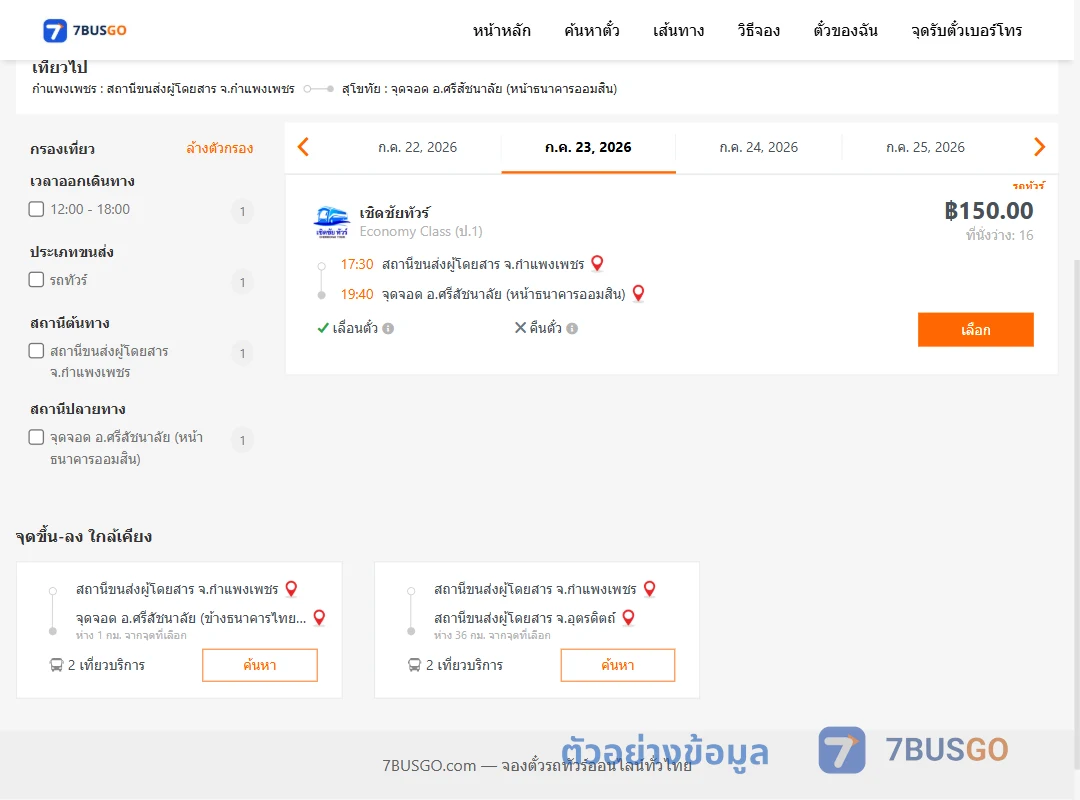Click the เลื่อนตั๋ว reschedule label
The height and width of the screenshot is (800, 1080).
point(355,329)
